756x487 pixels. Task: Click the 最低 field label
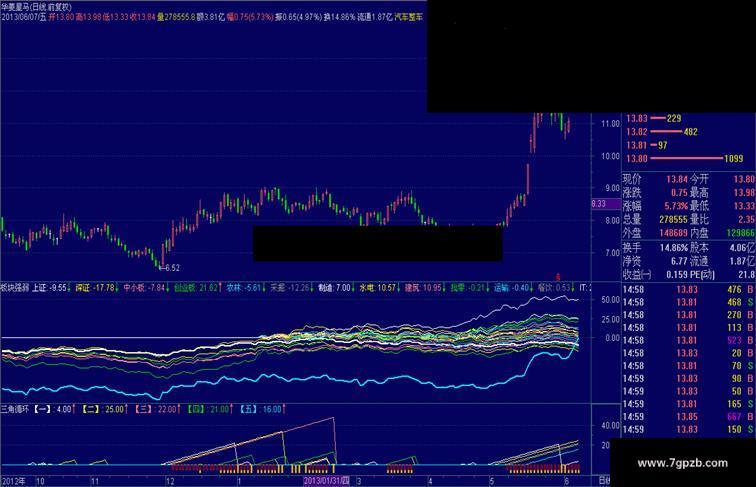click(x=699, y=206)
